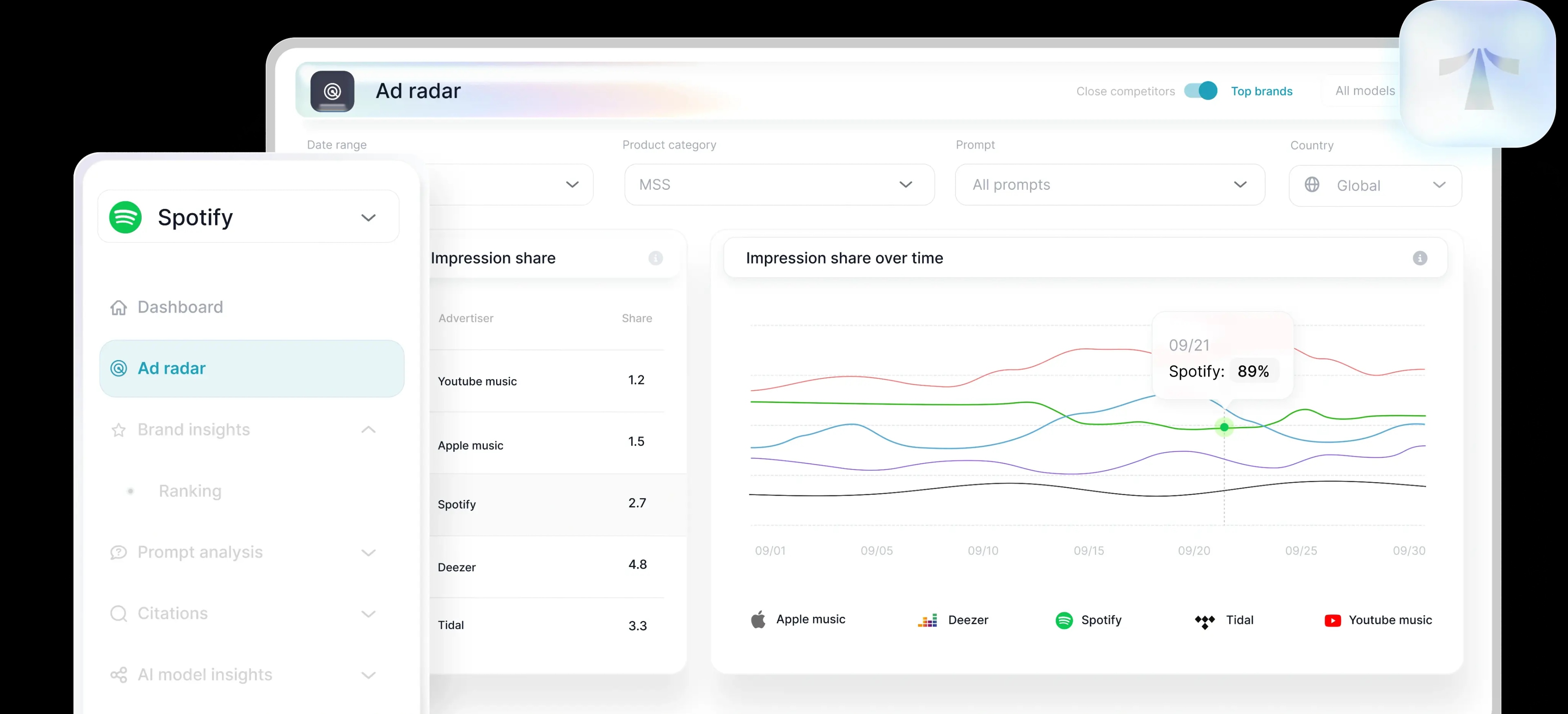Open Impression share over time info icon

point(1420,258)
